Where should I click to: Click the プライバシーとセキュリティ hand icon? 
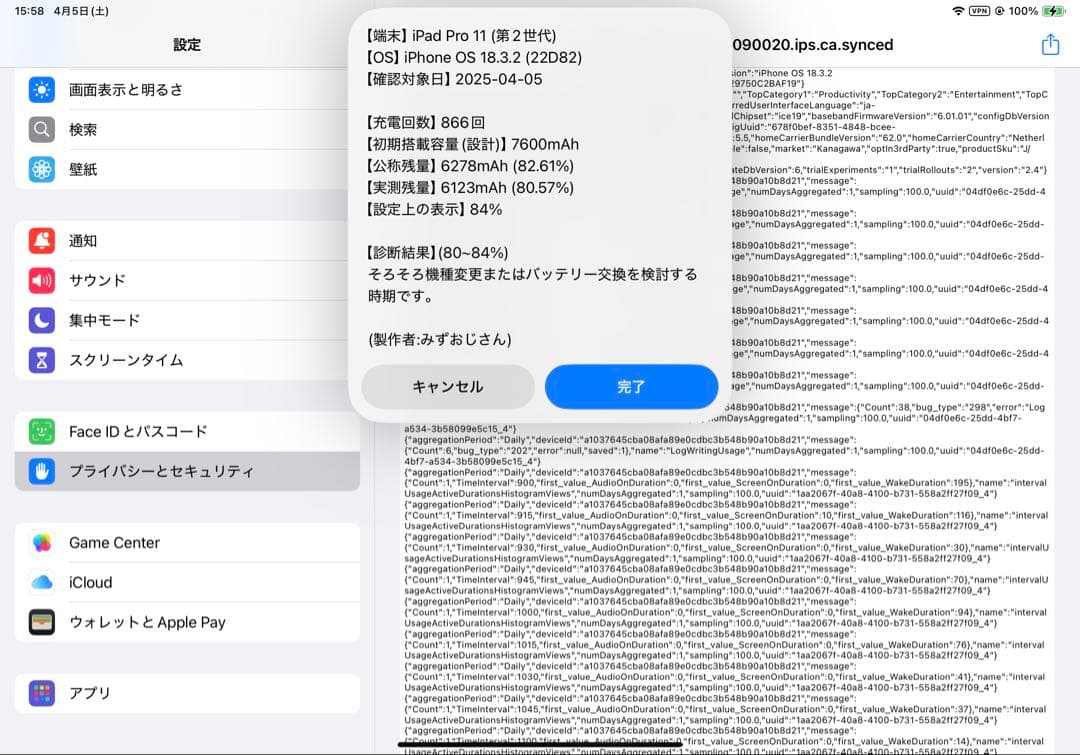pos(40,470)
